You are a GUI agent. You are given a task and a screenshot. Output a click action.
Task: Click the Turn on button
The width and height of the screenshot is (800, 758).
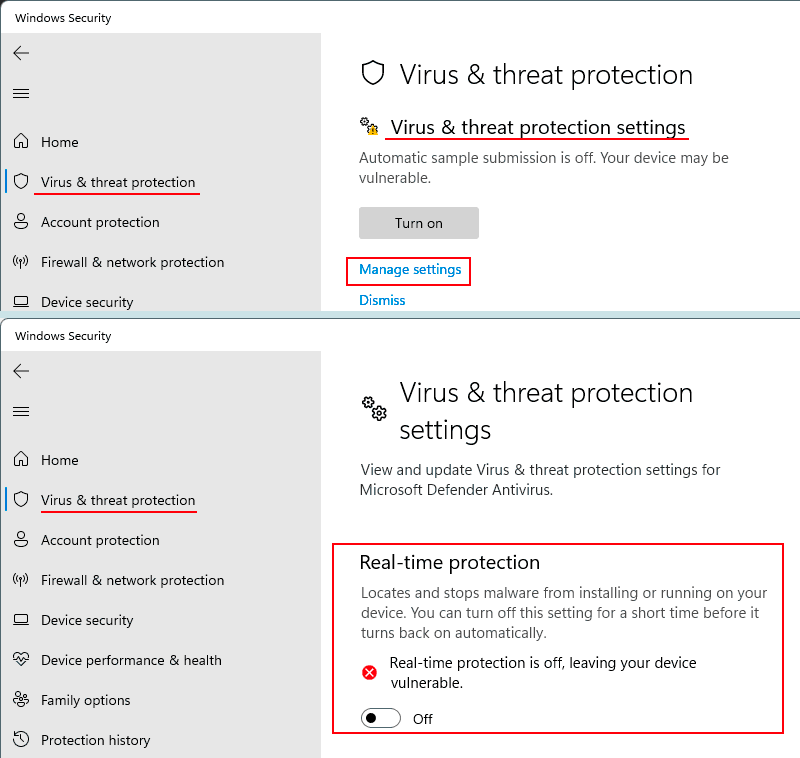tap(419, 223)
